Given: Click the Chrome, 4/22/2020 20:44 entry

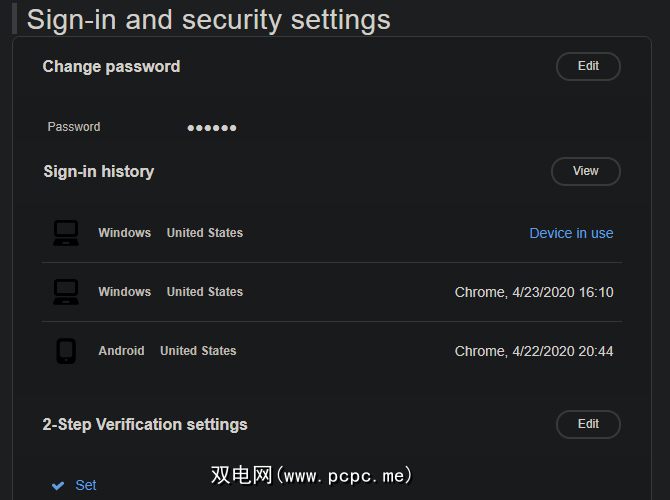Looking at the screenshot, I should pos(534,351).
